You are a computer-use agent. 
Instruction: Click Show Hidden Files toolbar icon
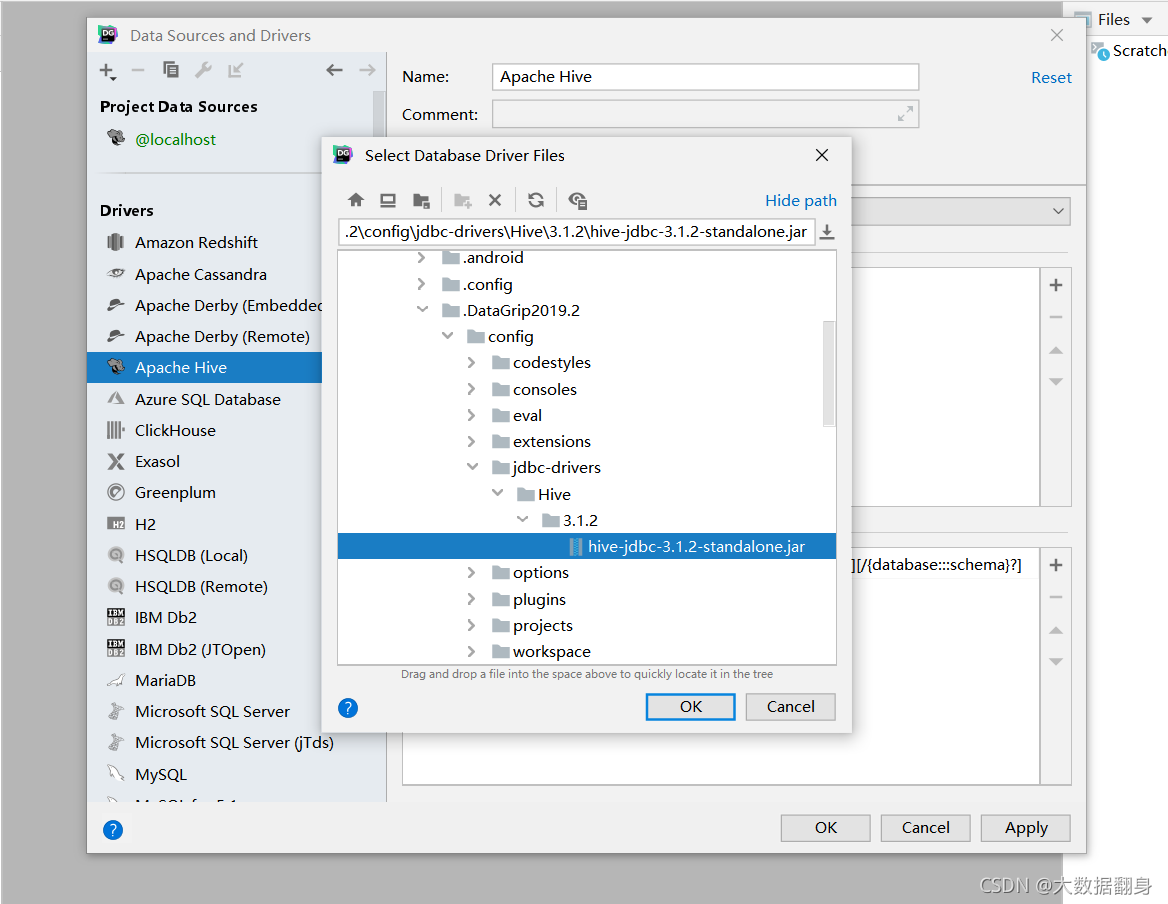(577, 200)
